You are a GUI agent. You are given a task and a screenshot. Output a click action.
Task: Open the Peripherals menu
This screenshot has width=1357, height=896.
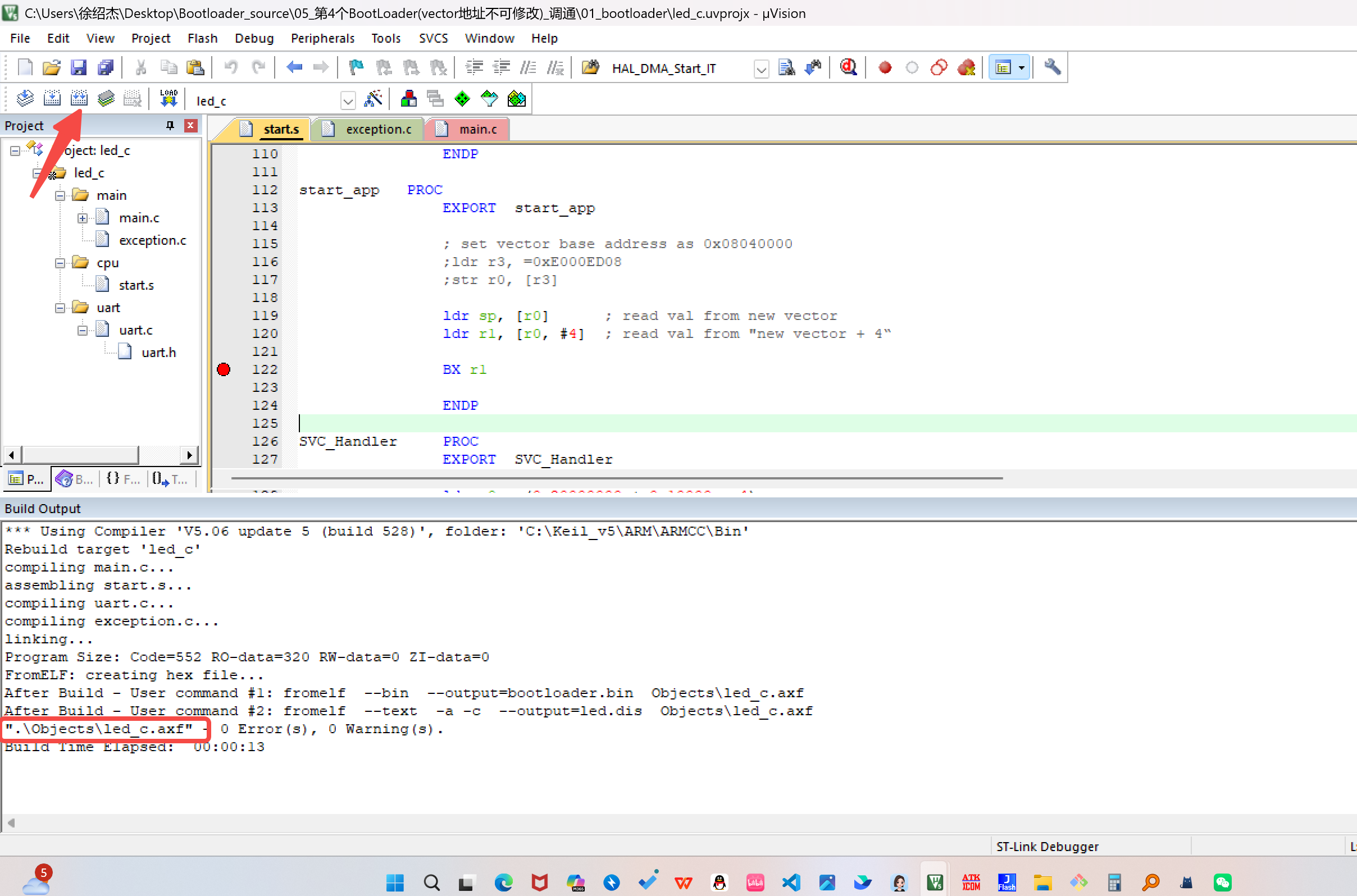coord(322,38)
